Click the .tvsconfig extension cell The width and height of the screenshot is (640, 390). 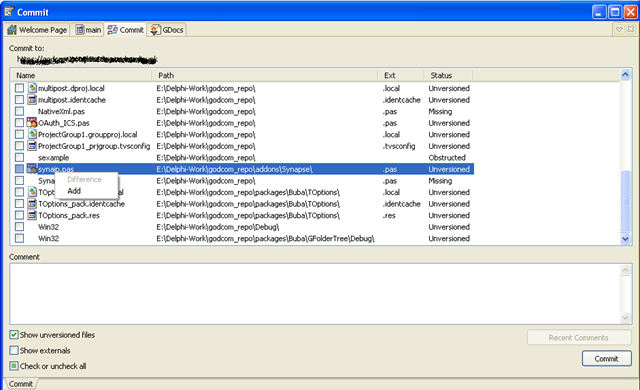[x=399, y=146]
